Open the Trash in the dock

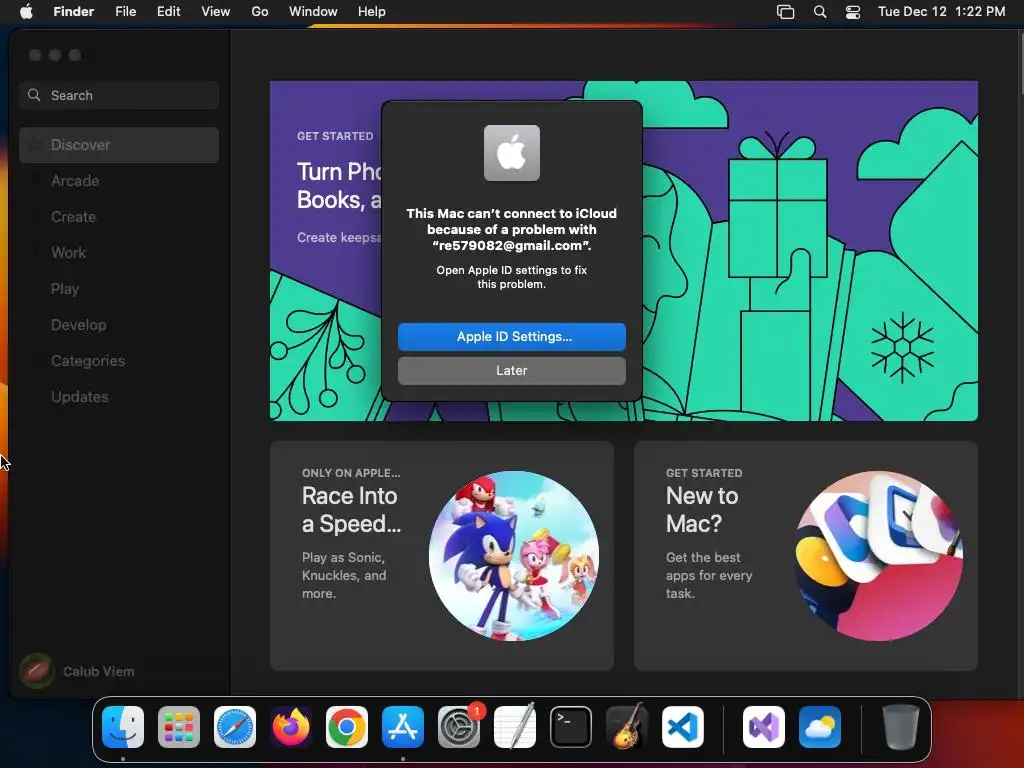pos(901,727)
